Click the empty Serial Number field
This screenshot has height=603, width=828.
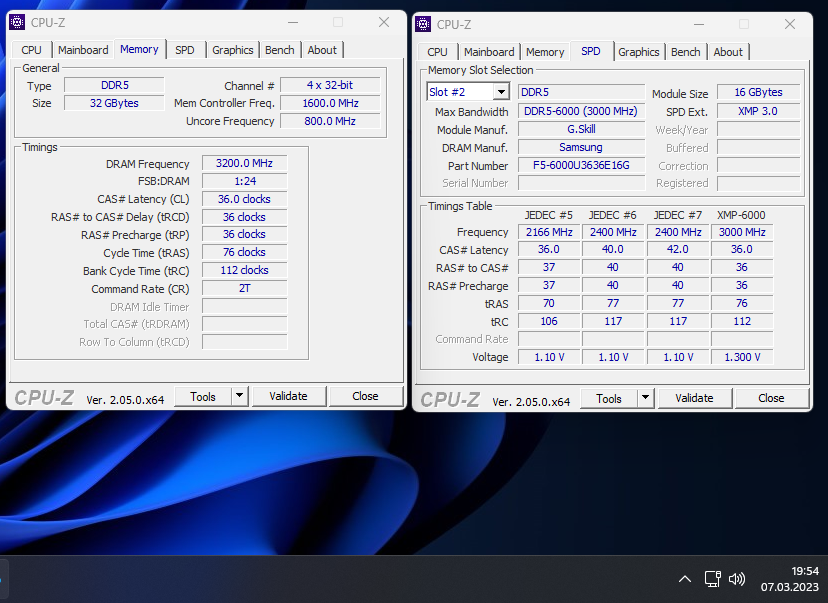click(581, 183)
